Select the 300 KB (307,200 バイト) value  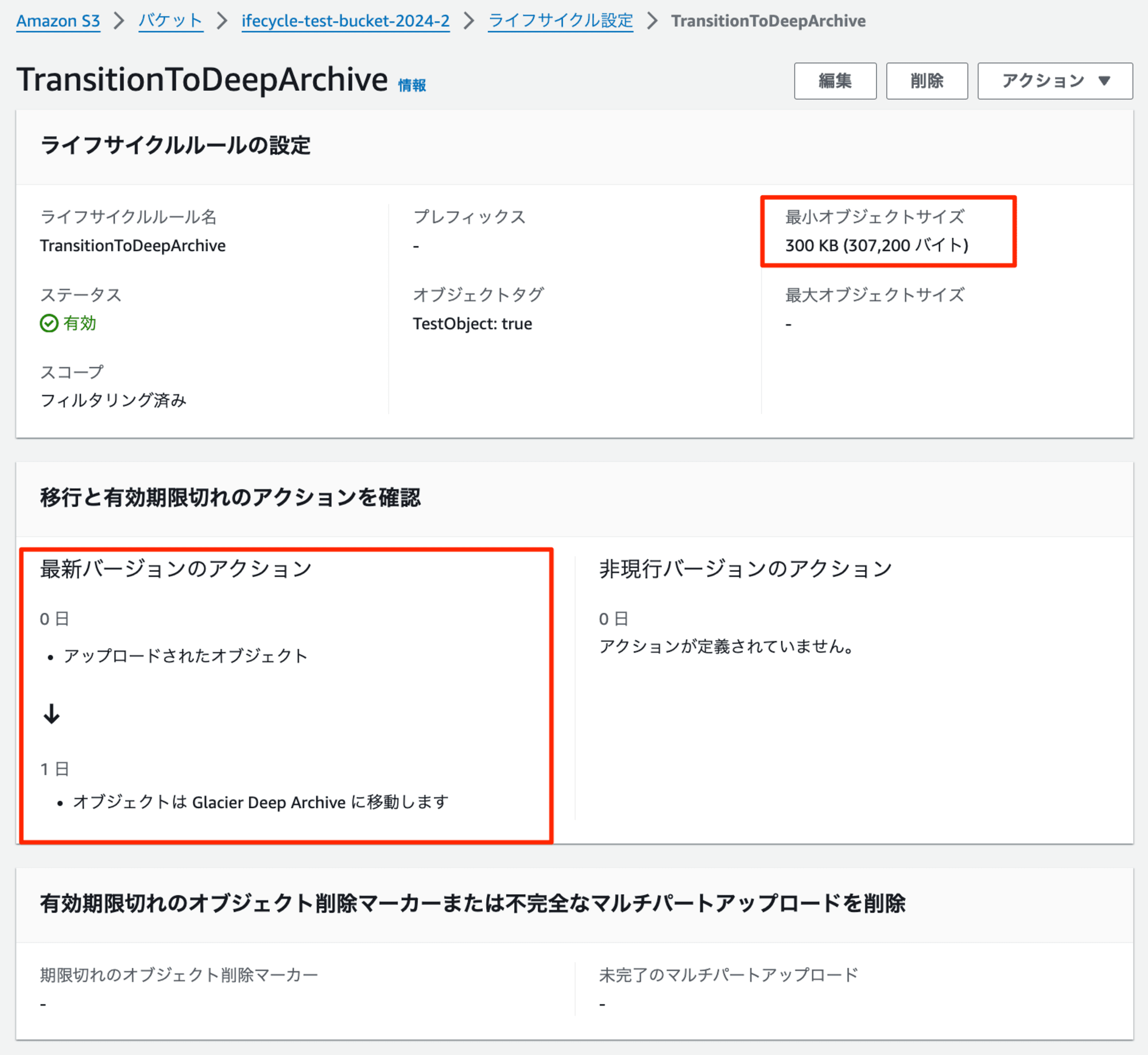coord(876,246)
